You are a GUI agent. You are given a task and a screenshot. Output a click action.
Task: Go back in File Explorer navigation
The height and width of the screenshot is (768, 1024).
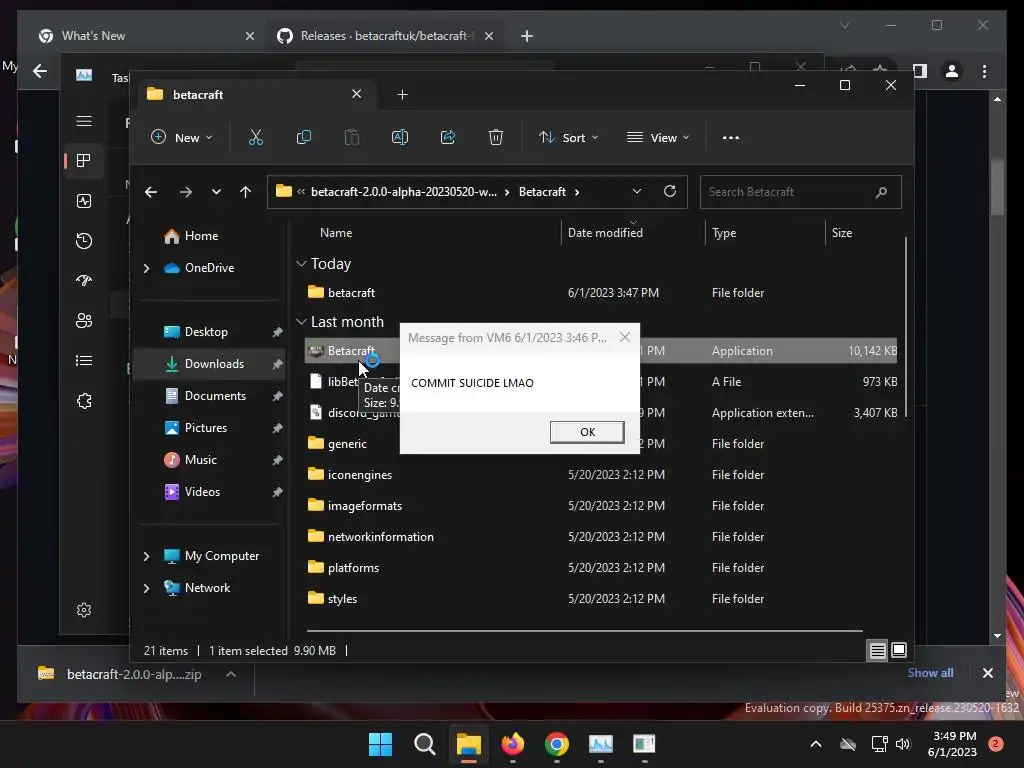pyautogui.click(x=151, y=192)
